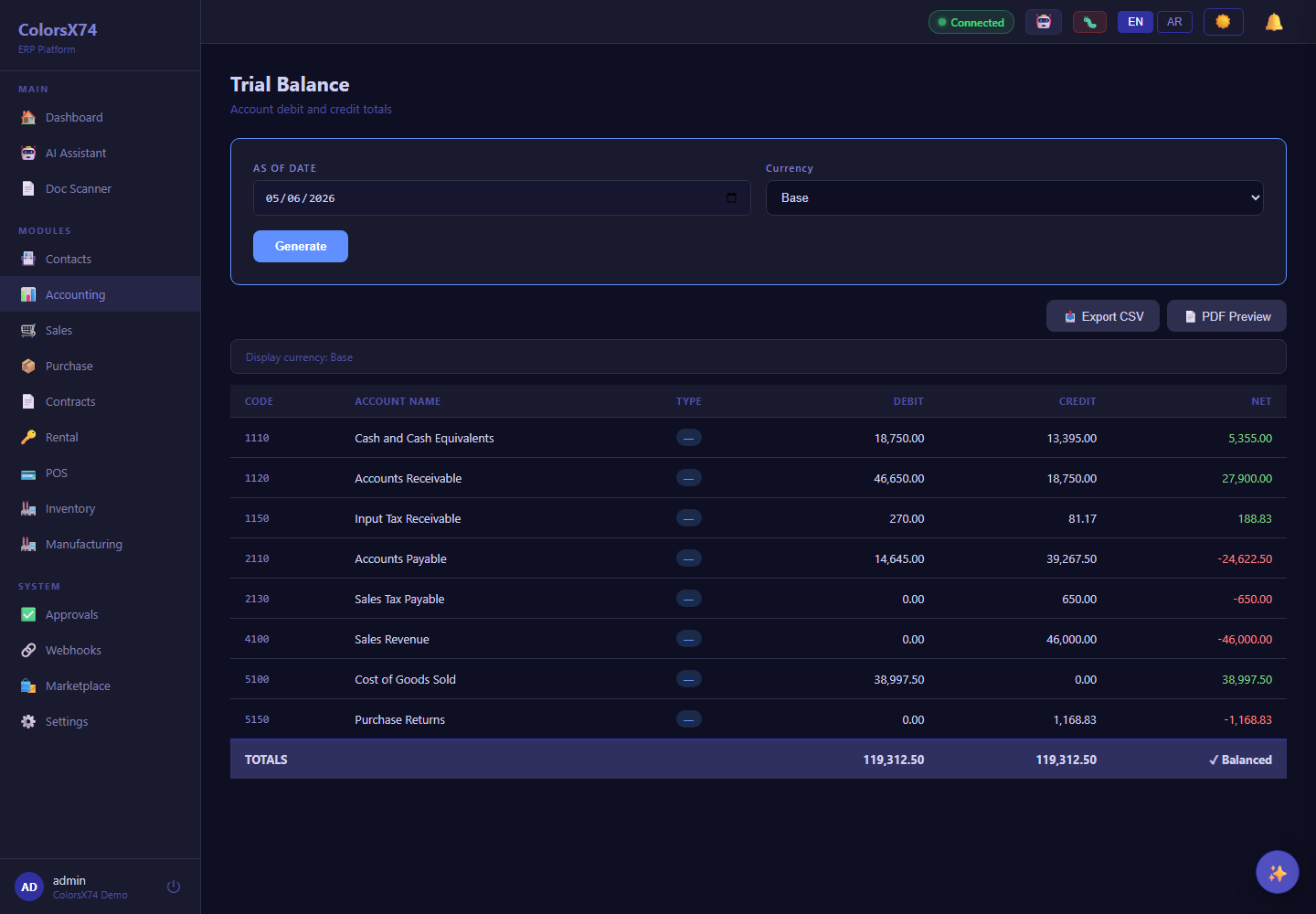Image resolution: width=1316 pixels, height=914 pixels.
Task: Click credit value 39,267.50
Action: (x=1071, y=558)
